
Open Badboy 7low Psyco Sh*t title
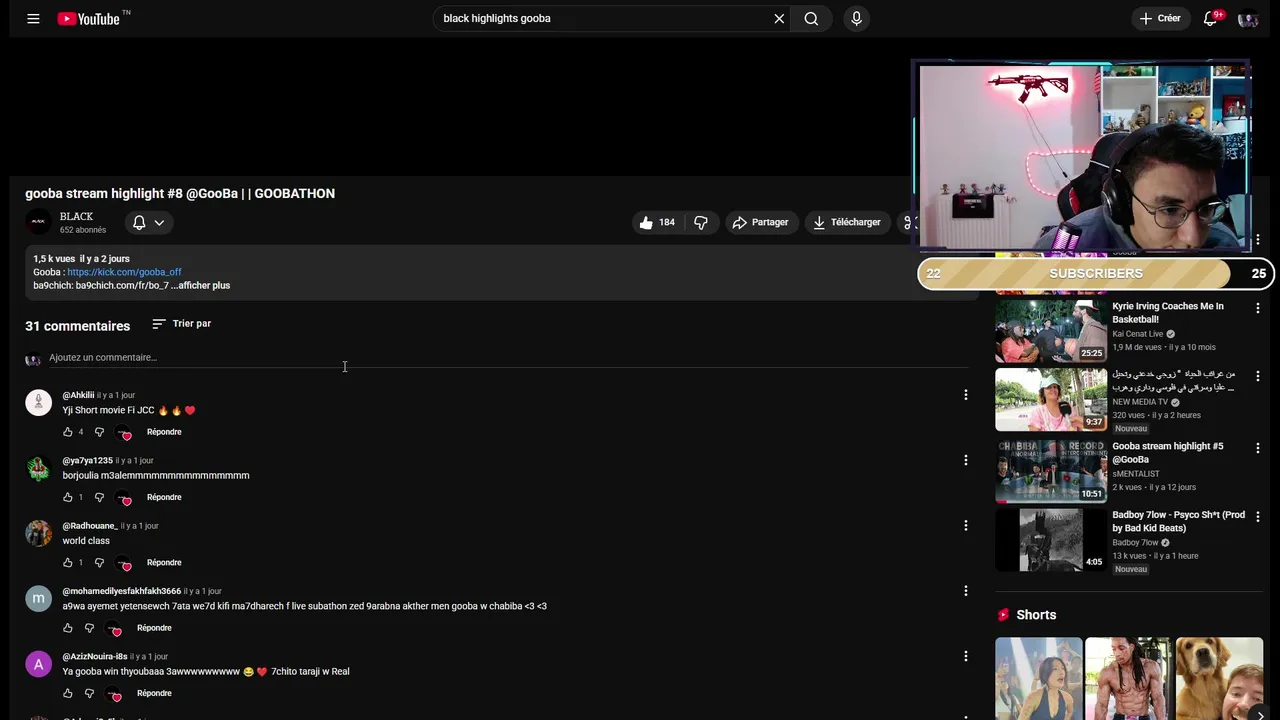point(1178,521)
